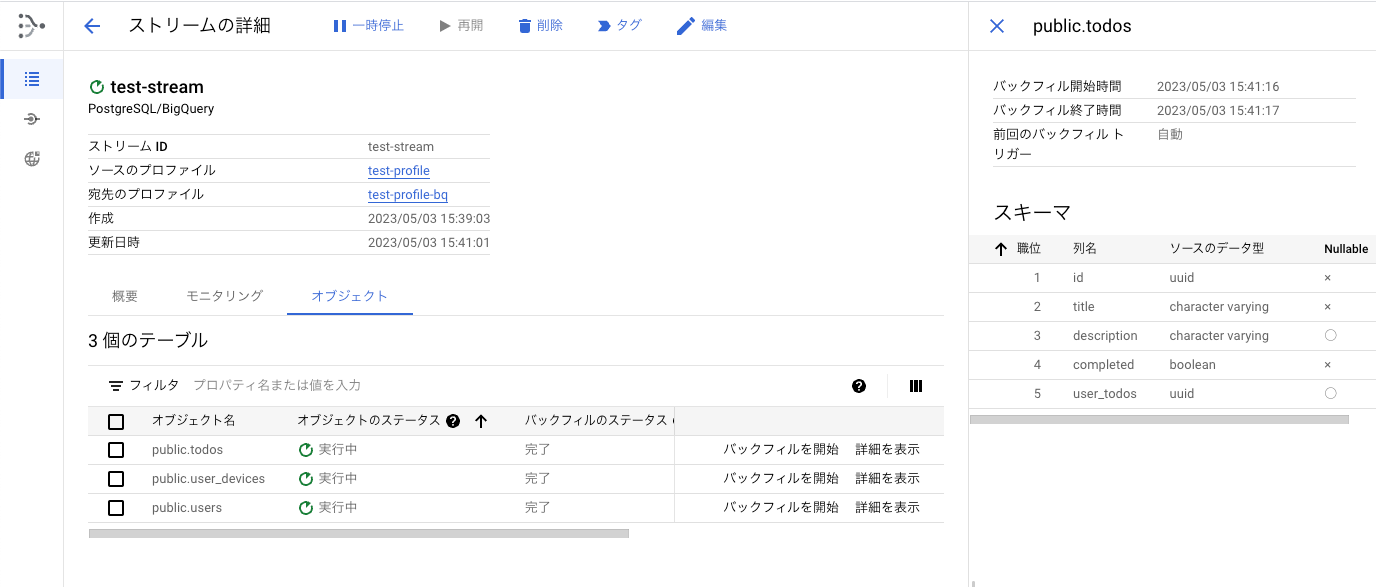Click the creation time 2023/05/03 15:39:03

(x=429, y=219)
